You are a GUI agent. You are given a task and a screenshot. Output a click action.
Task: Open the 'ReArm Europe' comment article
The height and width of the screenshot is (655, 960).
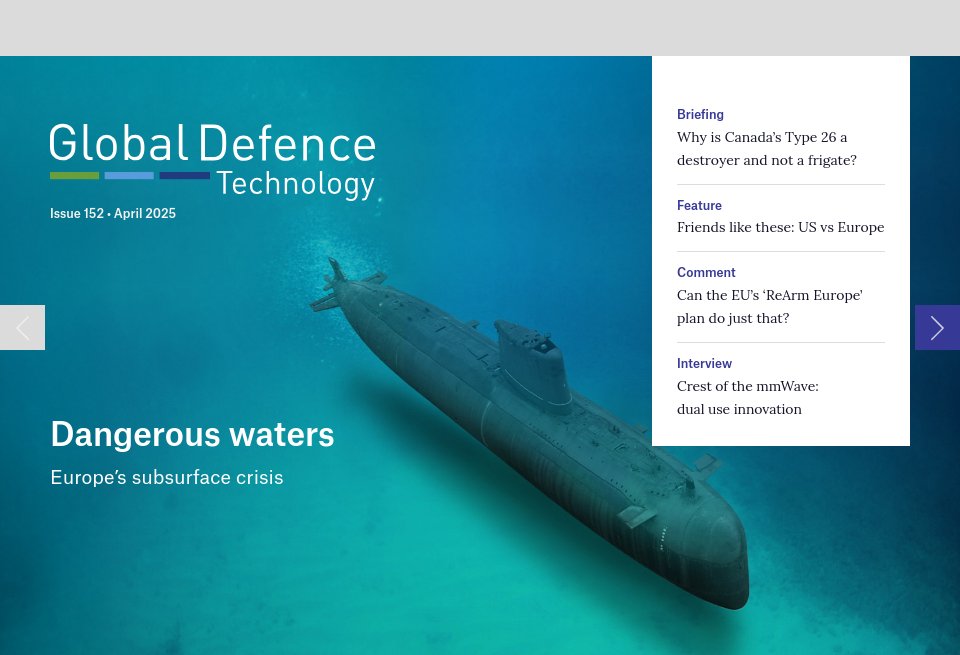pyautogui.click(x=769, y=306)
